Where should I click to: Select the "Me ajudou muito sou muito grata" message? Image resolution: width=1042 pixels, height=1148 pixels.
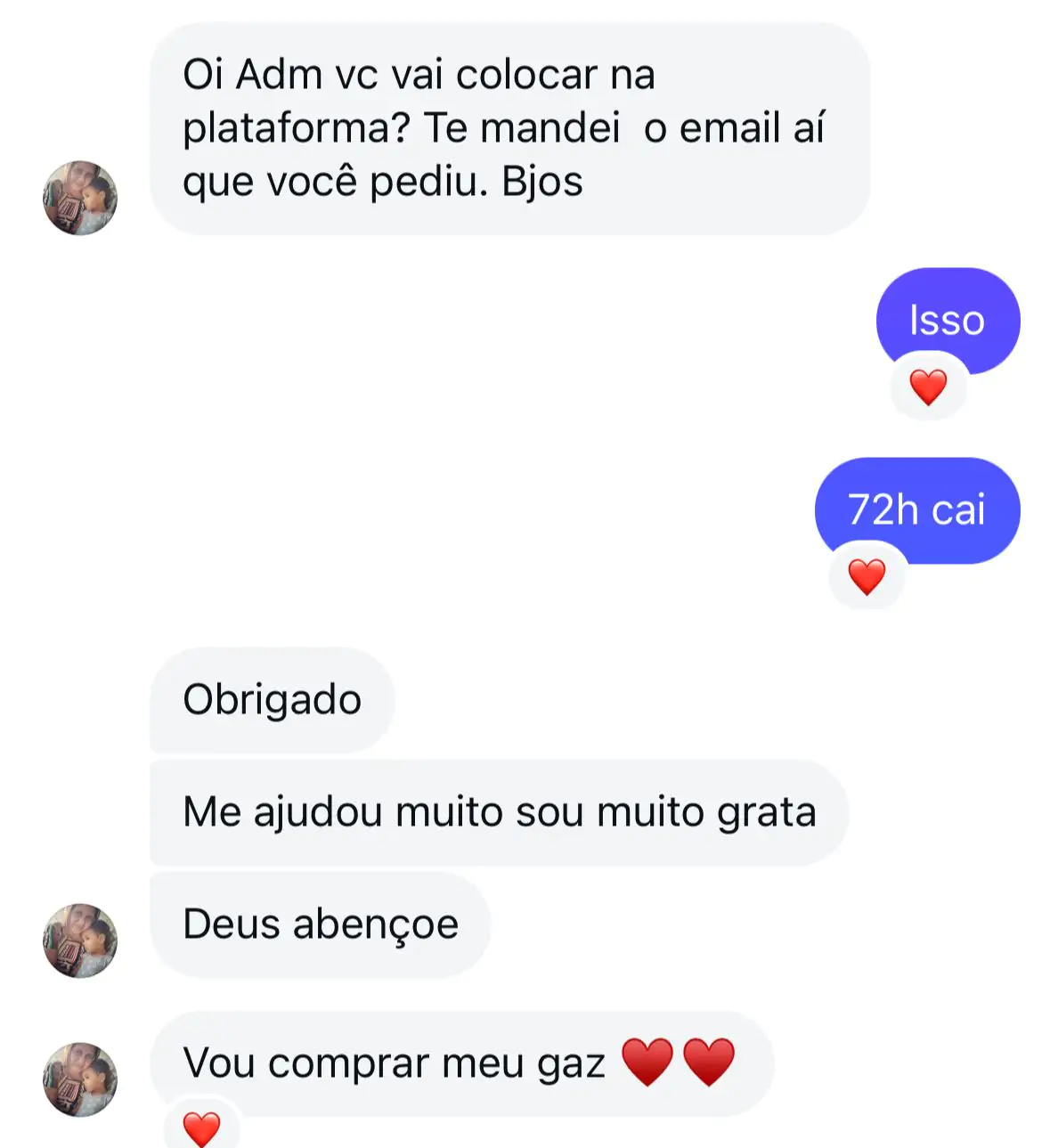coord(499,812)
